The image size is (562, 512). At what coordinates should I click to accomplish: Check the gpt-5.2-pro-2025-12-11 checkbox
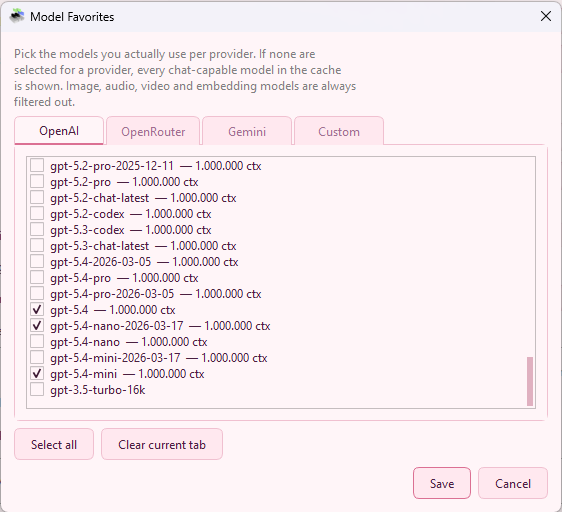tap(37, 166)
